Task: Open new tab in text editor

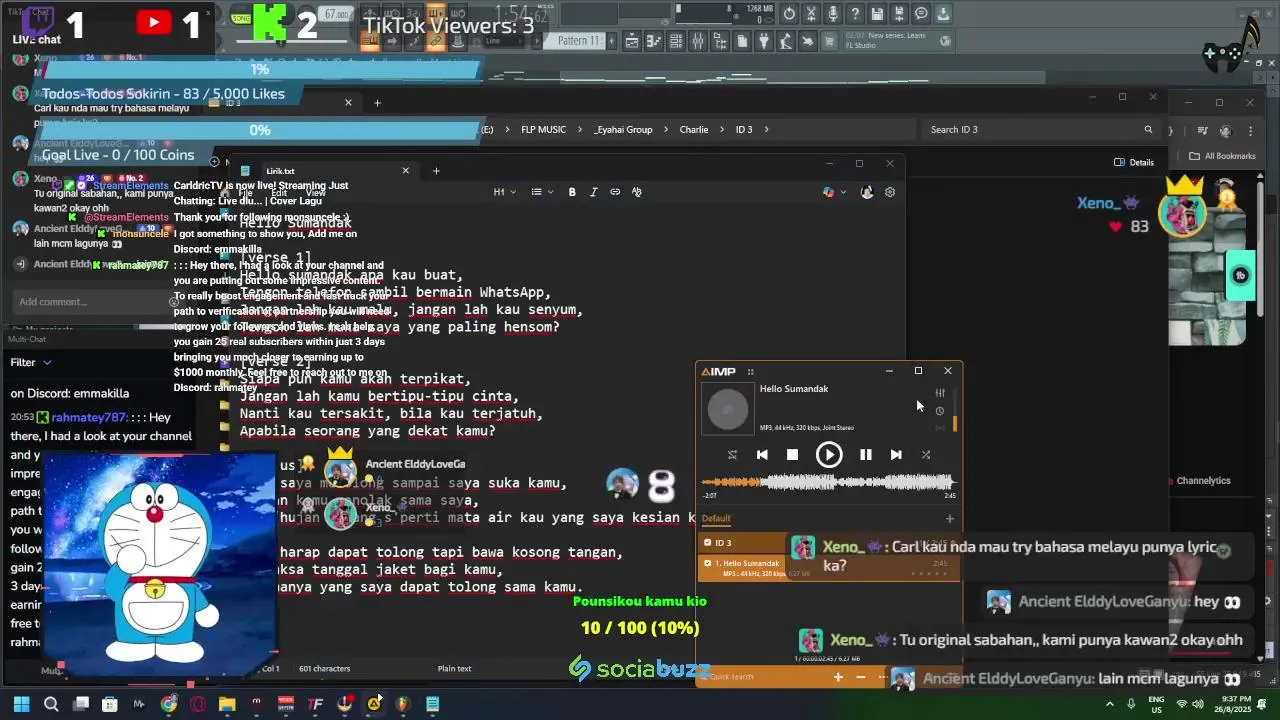Action: coord(436,171)
